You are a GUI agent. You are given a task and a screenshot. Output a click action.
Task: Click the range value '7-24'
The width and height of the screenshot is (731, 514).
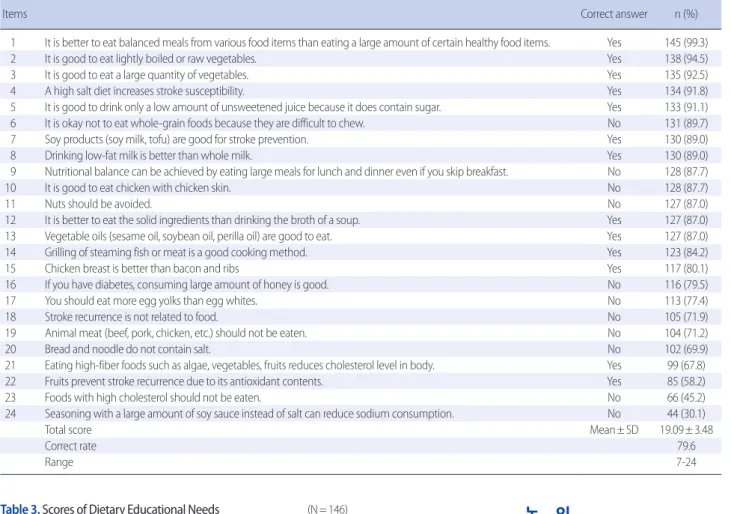(686, 462)
